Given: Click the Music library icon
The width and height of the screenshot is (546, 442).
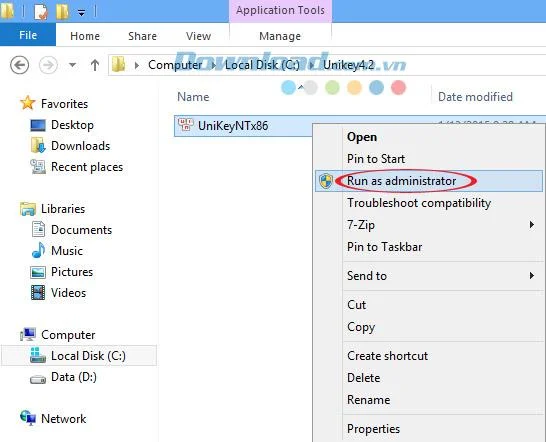Looking at the screenshot, I should click(x=38, y=250).
